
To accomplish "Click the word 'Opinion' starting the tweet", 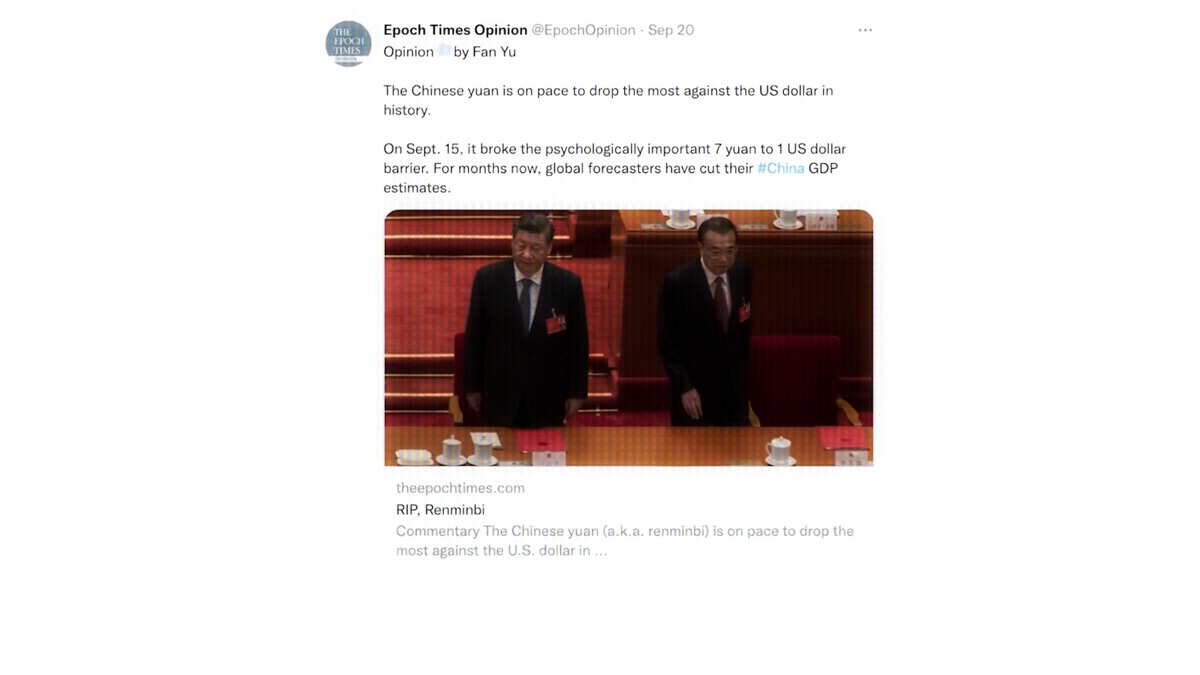I will click(409, 52).
